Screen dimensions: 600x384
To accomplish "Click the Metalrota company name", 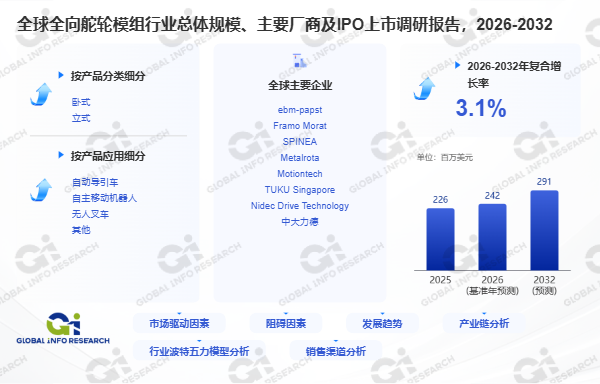I will tap(300, 158).
